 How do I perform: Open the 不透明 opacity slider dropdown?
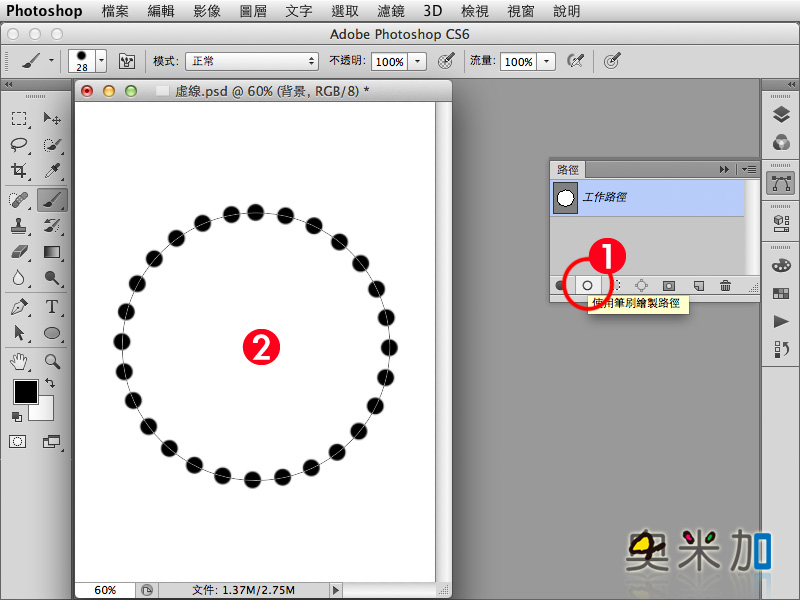point(418,61)
